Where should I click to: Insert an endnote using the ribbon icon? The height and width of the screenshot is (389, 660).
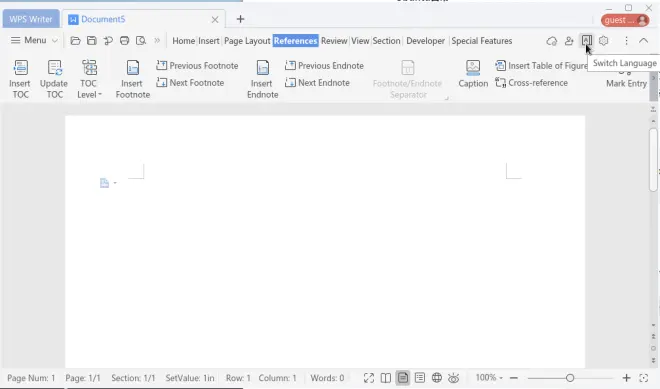click(x=263, y=68)
